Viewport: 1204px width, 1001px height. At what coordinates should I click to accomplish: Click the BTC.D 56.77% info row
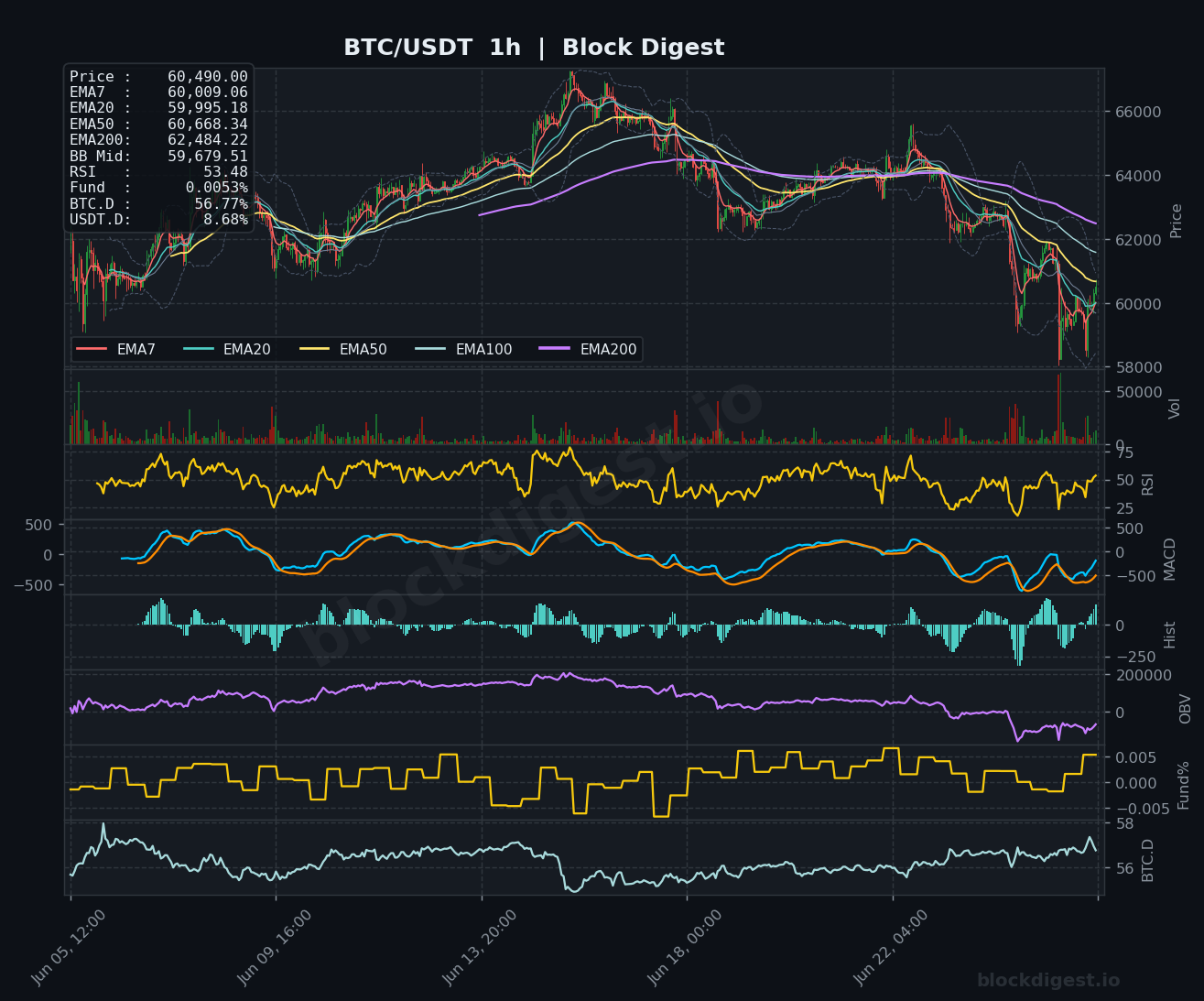point(158,204)
